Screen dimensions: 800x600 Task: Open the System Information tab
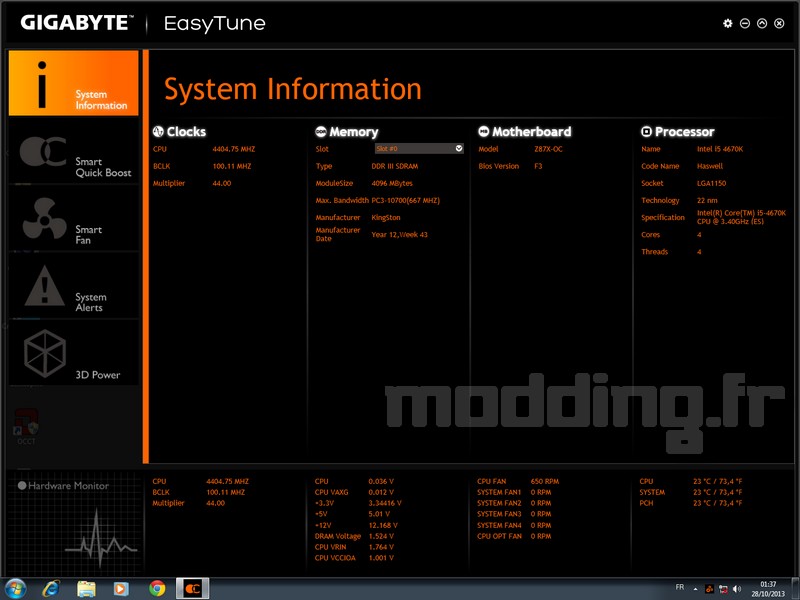coord(73,83)
